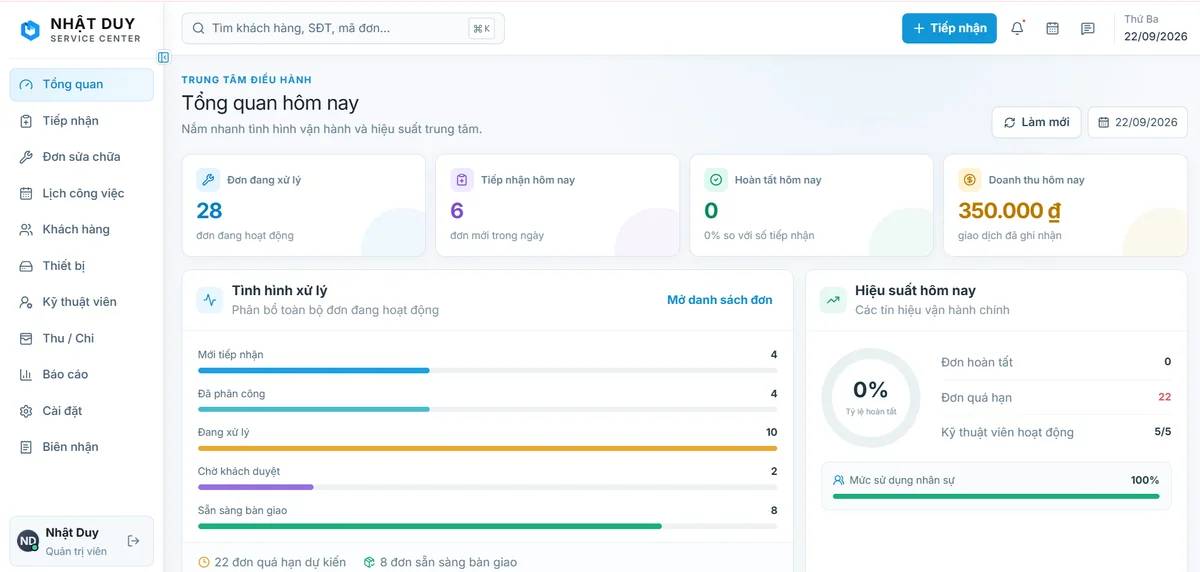This screenshot has height=572, width=1200.
Task: Open Tổng quan in sidebar
Action: pyautogui.click(x=82, y=84)
